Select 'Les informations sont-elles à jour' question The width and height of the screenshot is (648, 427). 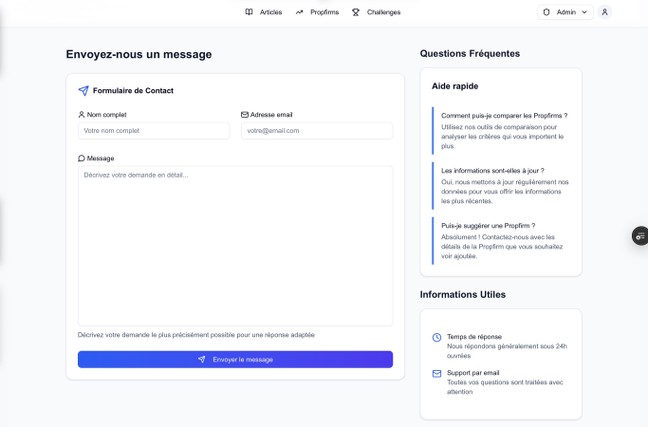tap(492, 171)
